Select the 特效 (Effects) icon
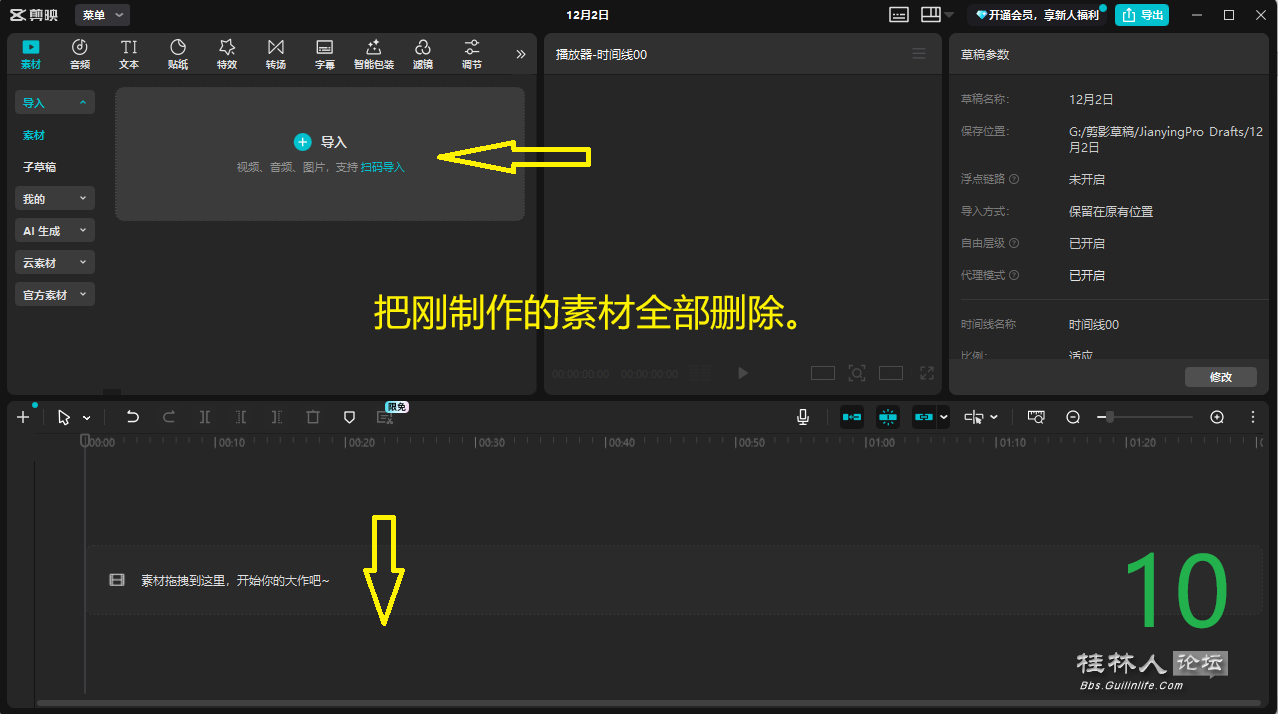The width and height of the screenshot is (1278, 714). pos(227,53)
